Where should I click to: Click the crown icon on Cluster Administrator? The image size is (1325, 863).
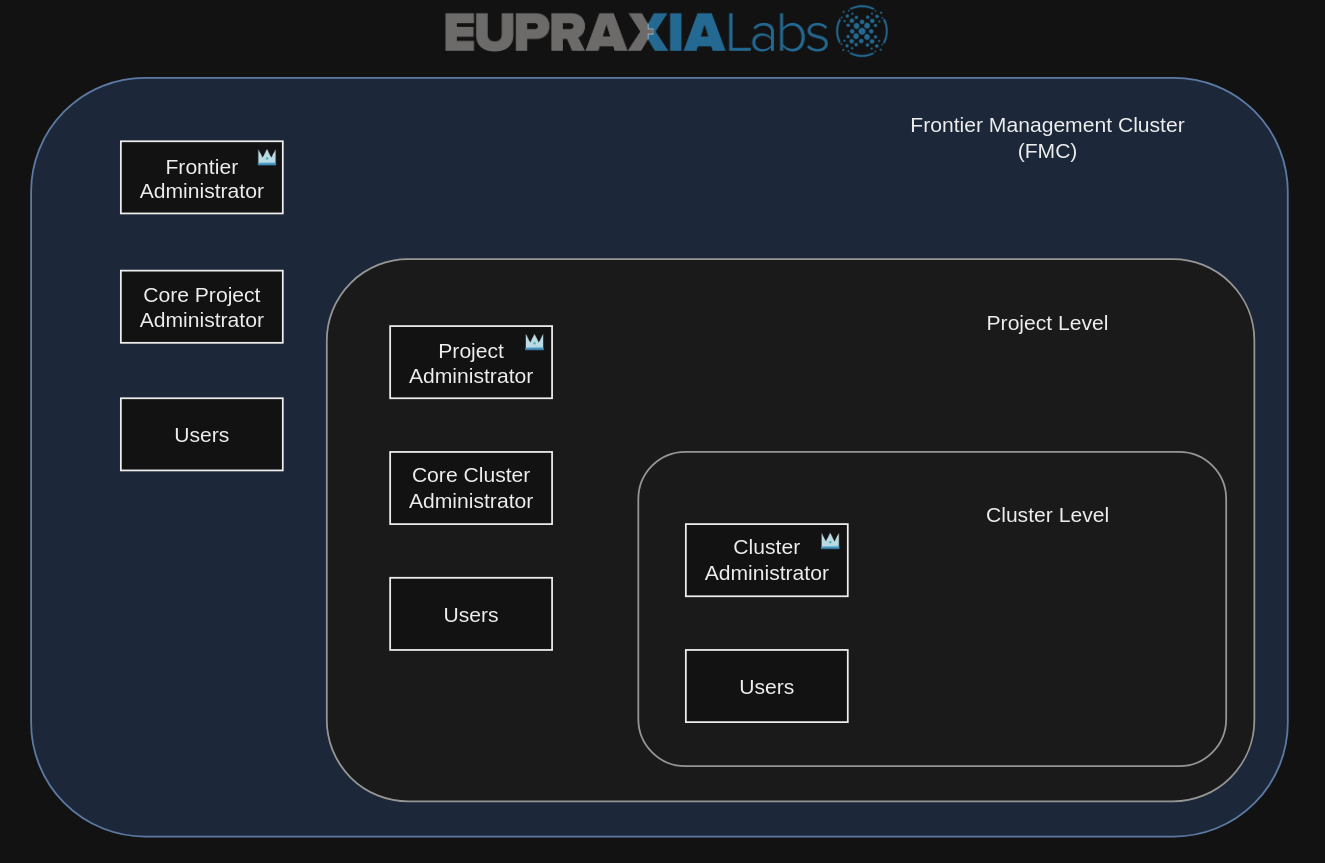coord(830,541)
